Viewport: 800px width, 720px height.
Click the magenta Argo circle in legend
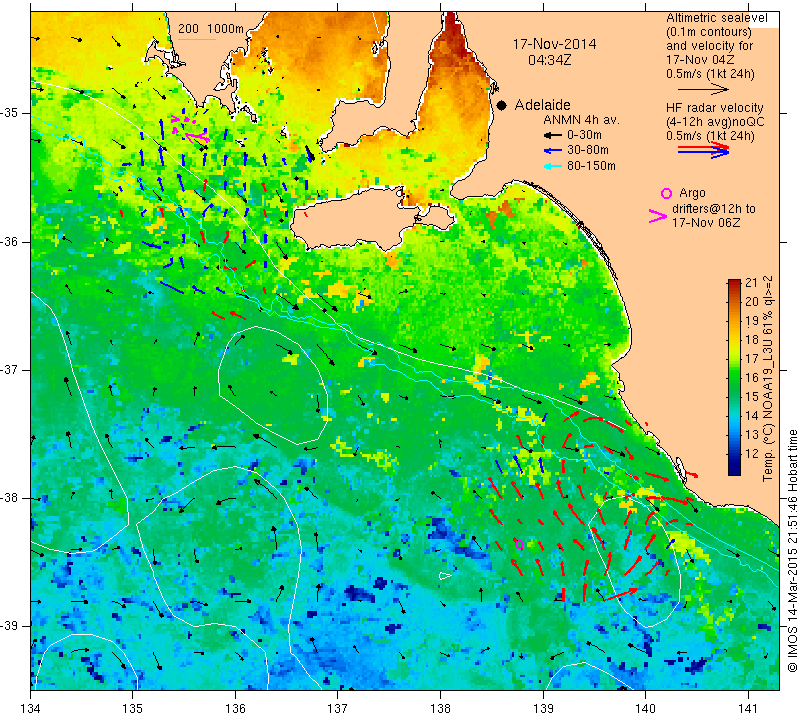(x=666, y=193)
